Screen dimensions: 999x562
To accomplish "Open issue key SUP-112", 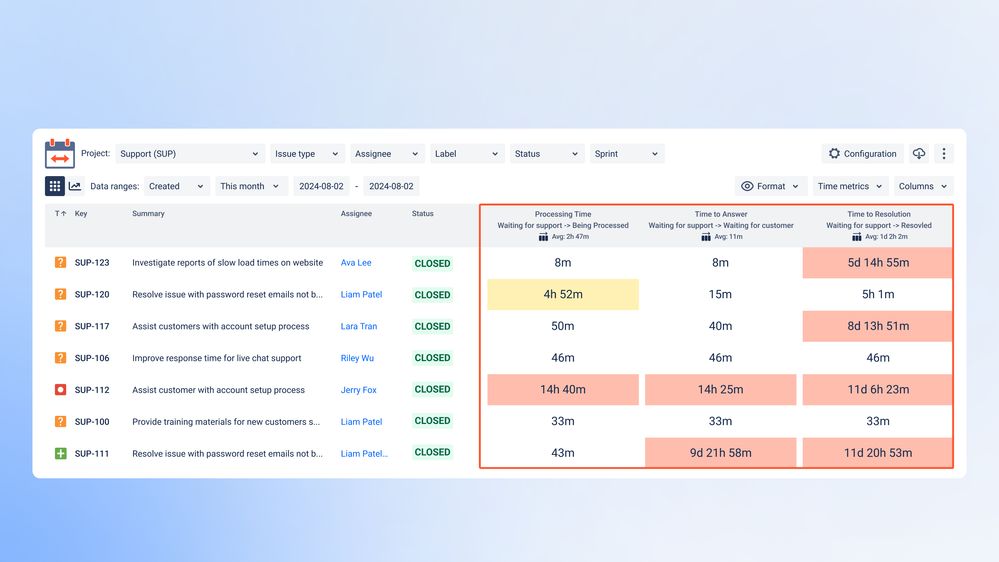I will click(92, 390).
